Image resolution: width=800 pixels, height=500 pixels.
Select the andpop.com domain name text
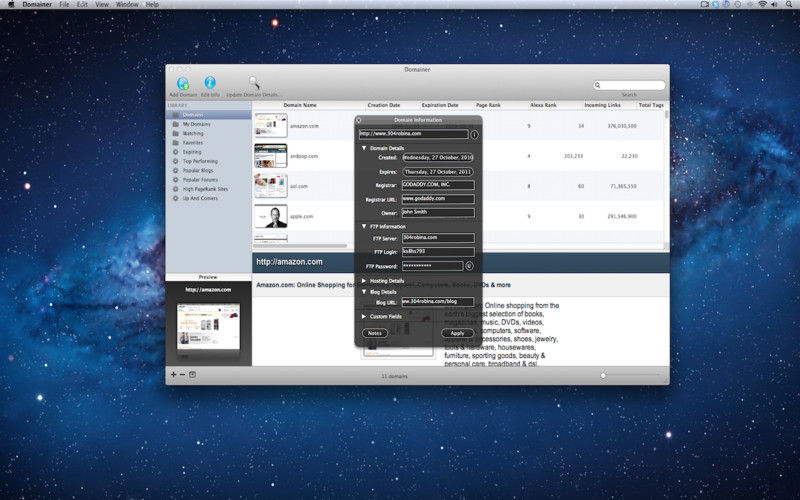[x=304, y=156]
